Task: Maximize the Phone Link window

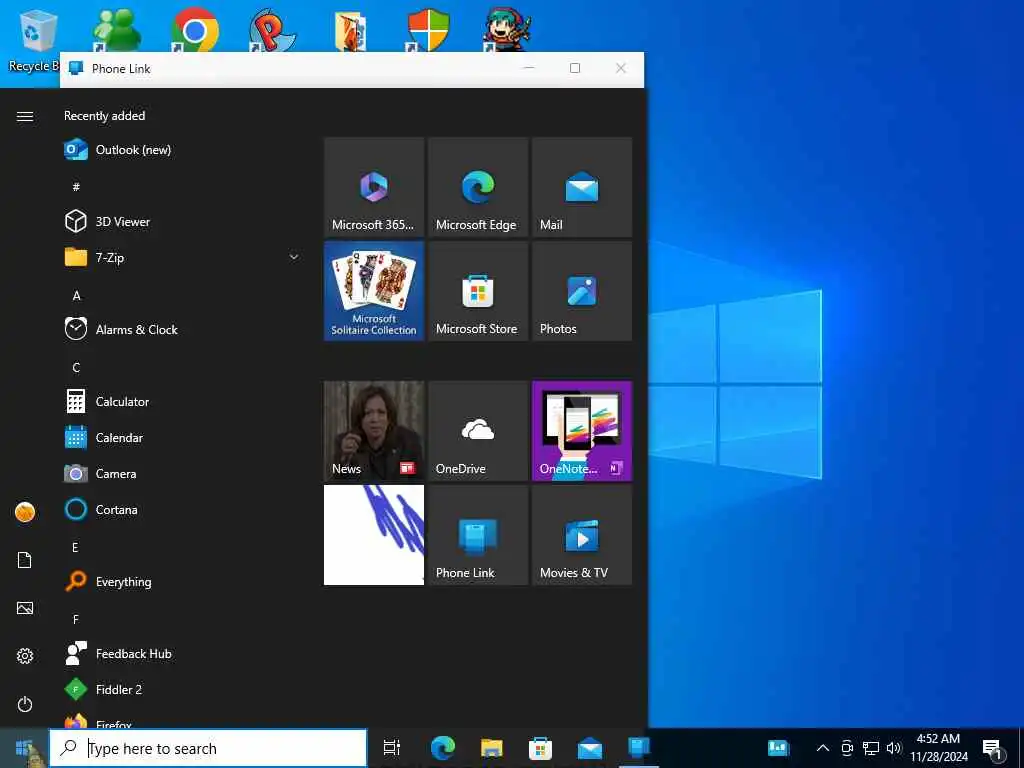Action: point(575,68)
